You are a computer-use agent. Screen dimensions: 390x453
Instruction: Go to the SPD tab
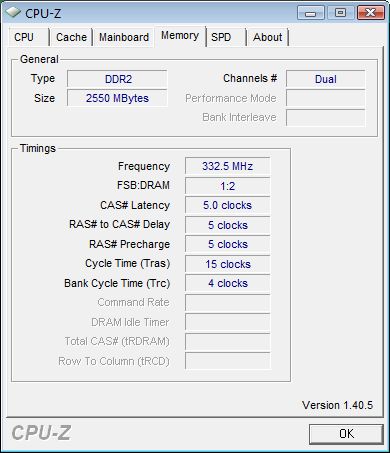[x=226, y=37]
